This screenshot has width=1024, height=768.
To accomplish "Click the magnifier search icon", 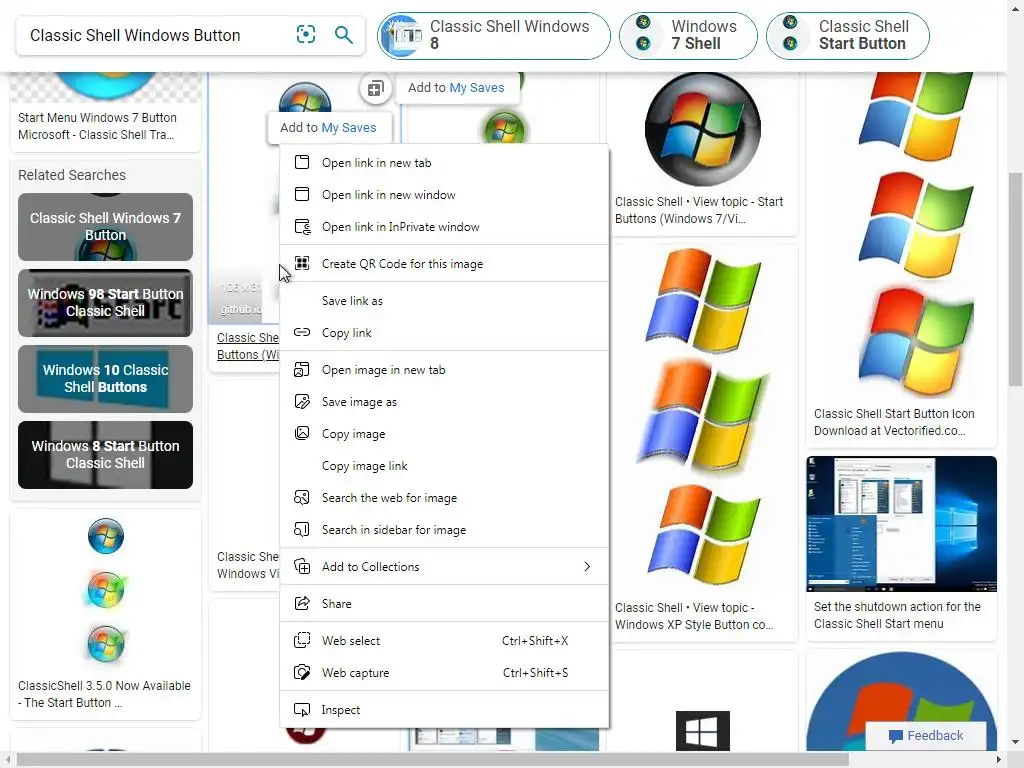I will point(344,34).
